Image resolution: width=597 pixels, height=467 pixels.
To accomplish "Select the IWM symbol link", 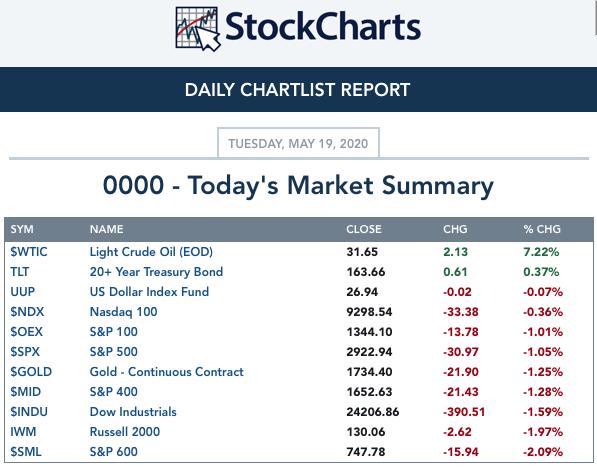I will pyautogui.click(x=23, y=432).
